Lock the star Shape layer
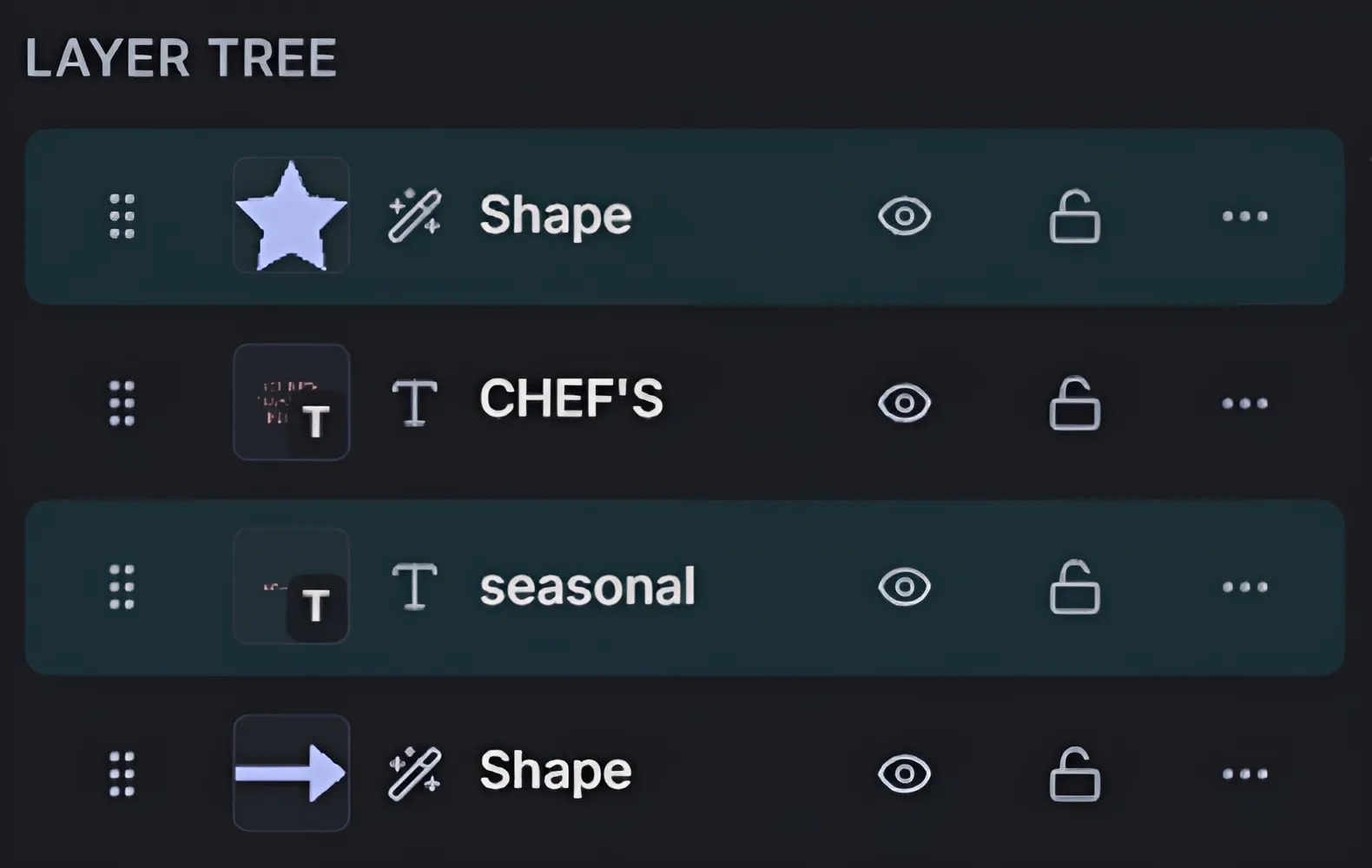 click(1074, 217)
